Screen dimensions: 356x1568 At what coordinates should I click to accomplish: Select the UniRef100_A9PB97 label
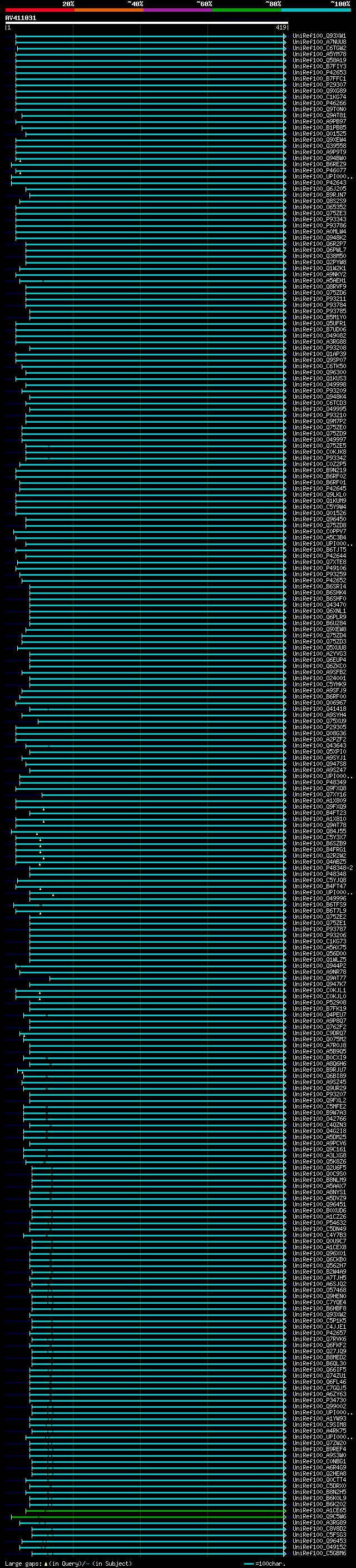pos(319,121)
